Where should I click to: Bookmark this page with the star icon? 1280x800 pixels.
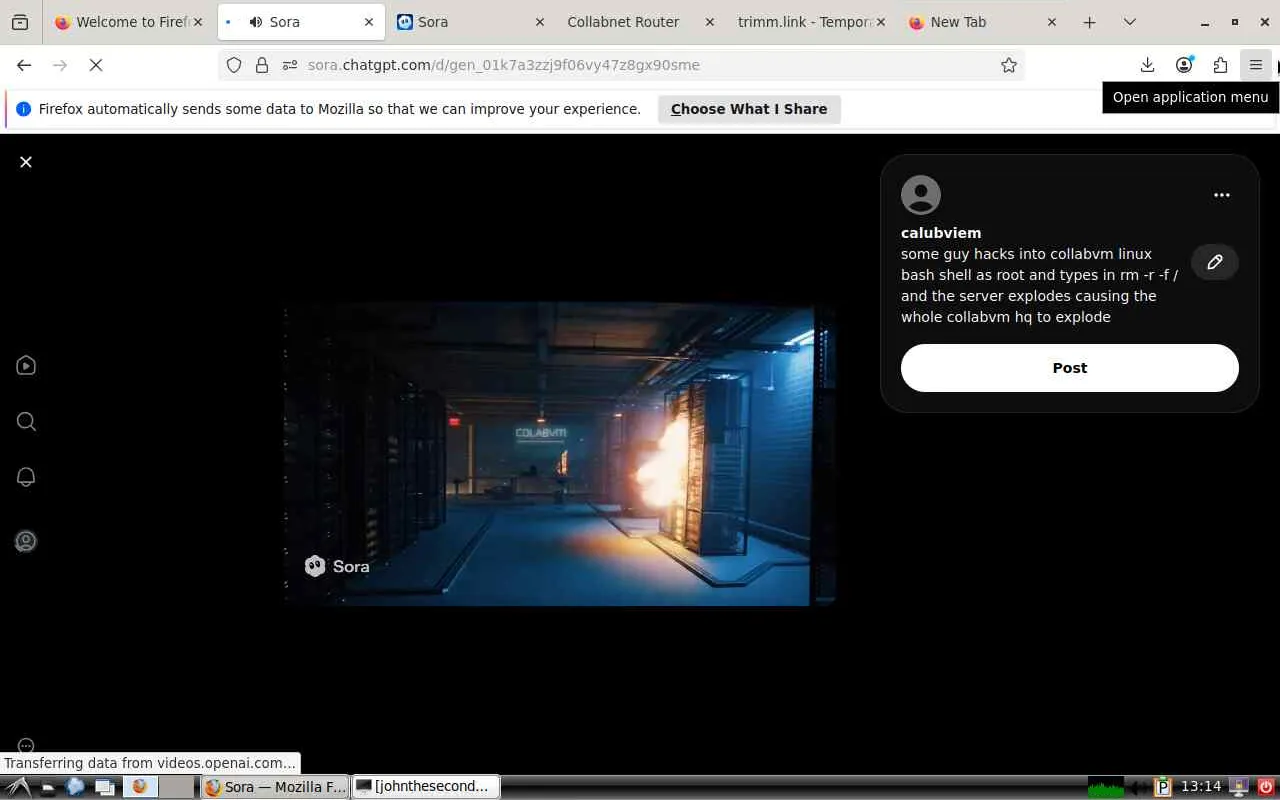pos(1009,65)
